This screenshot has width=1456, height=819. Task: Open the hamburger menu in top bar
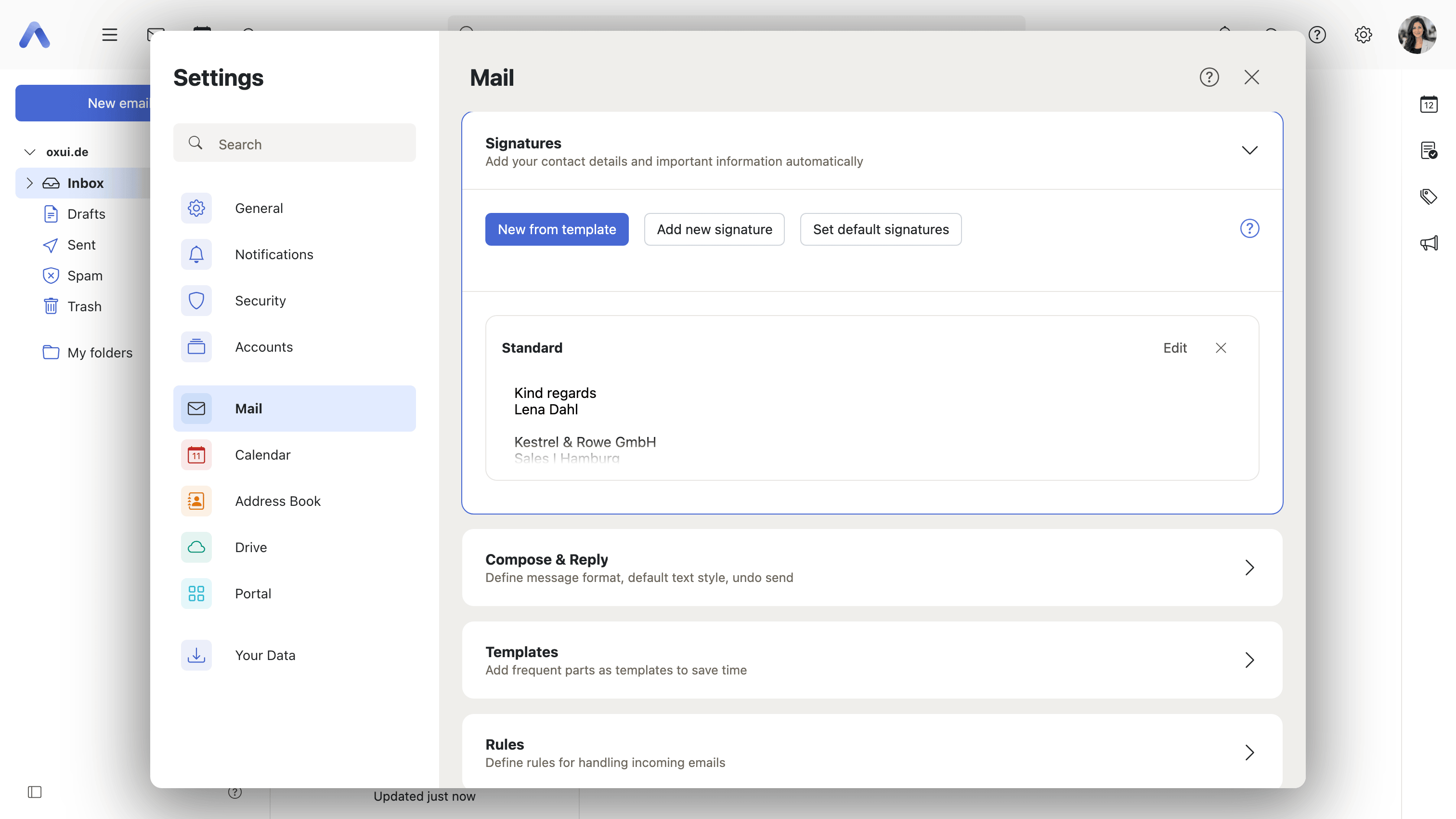coord(110,35)
